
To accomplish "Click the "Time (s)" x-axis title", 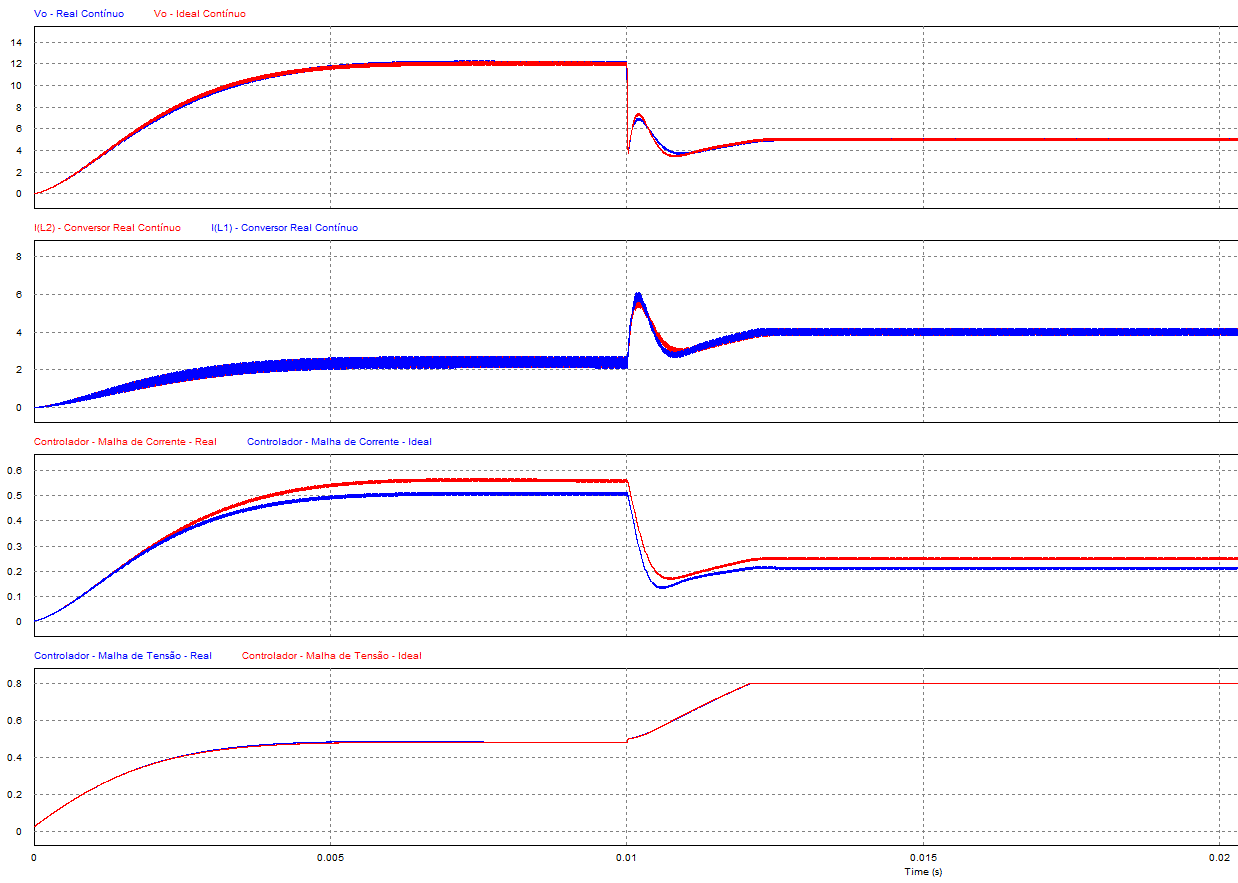I will (922, 872).
